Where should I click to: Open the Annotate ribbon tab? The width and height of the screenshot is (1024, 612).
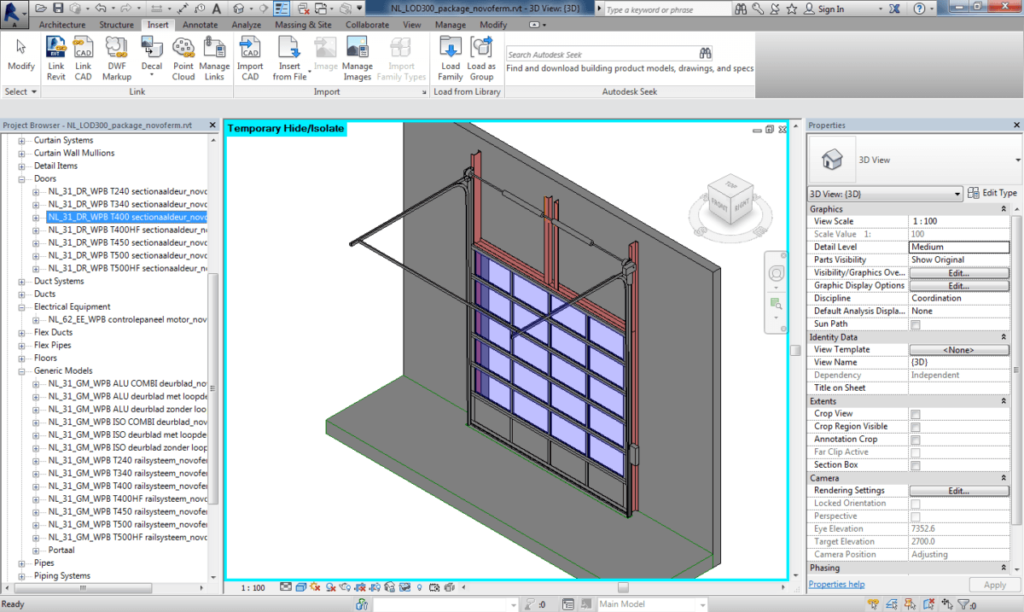coord(199,24)
